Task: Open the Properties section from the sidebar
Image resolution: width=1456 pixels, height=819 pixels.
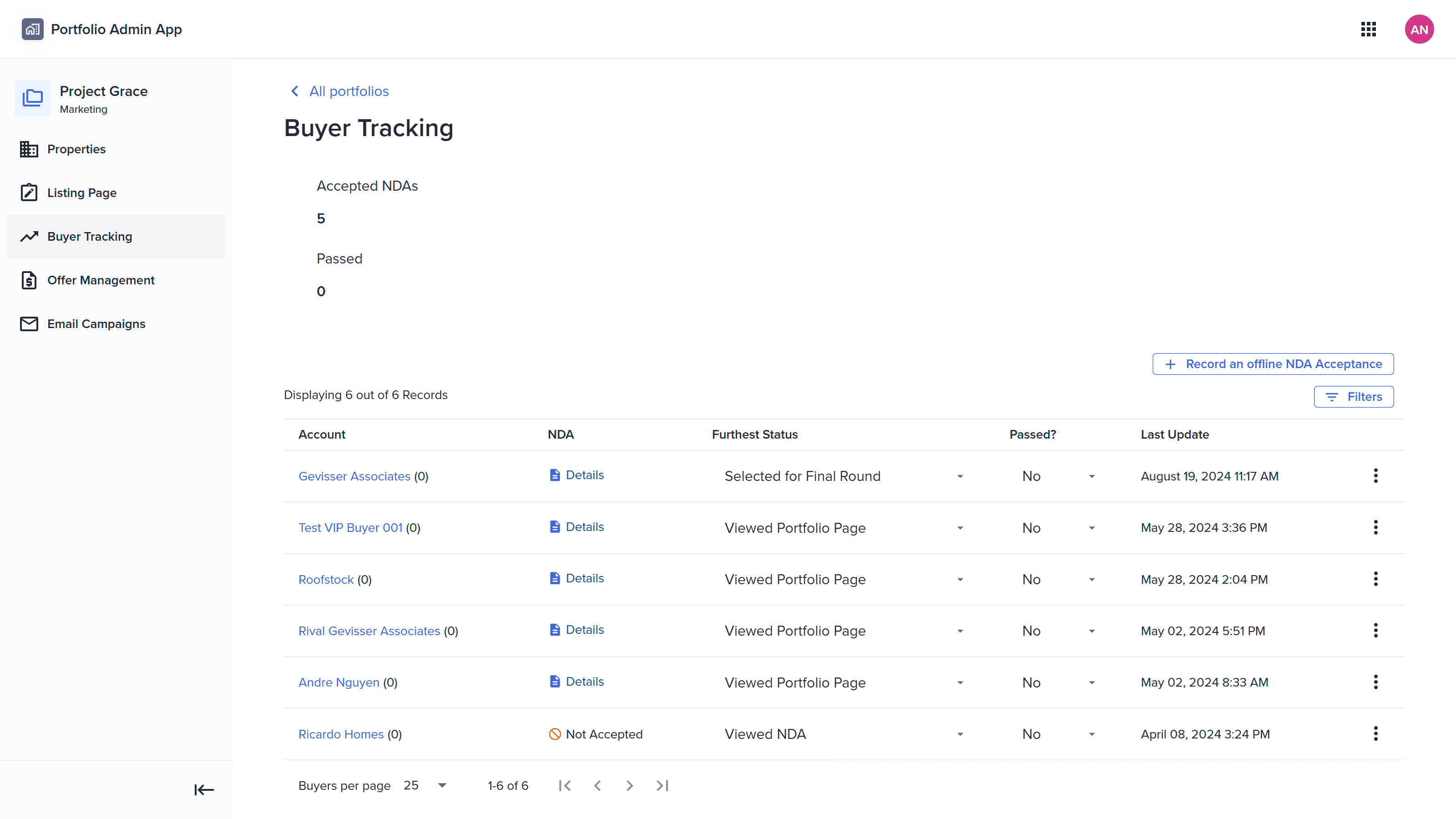Action: coord(76,149)
